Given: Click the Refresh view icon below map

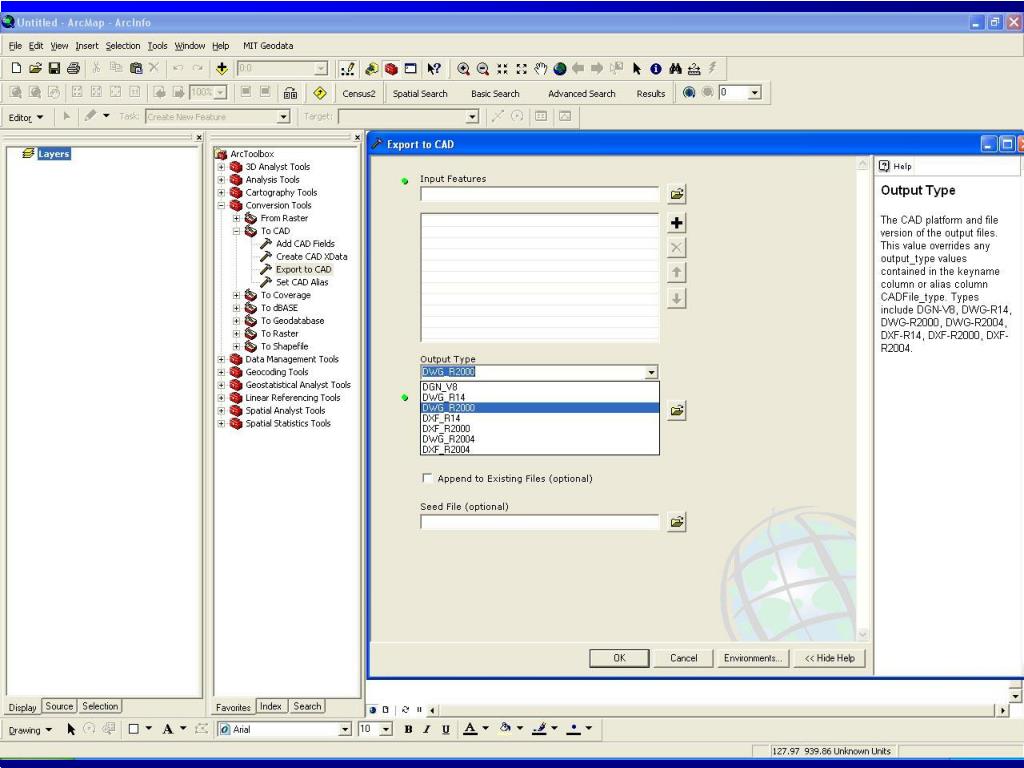Looking at the screenshot, I should coord(406,709).
